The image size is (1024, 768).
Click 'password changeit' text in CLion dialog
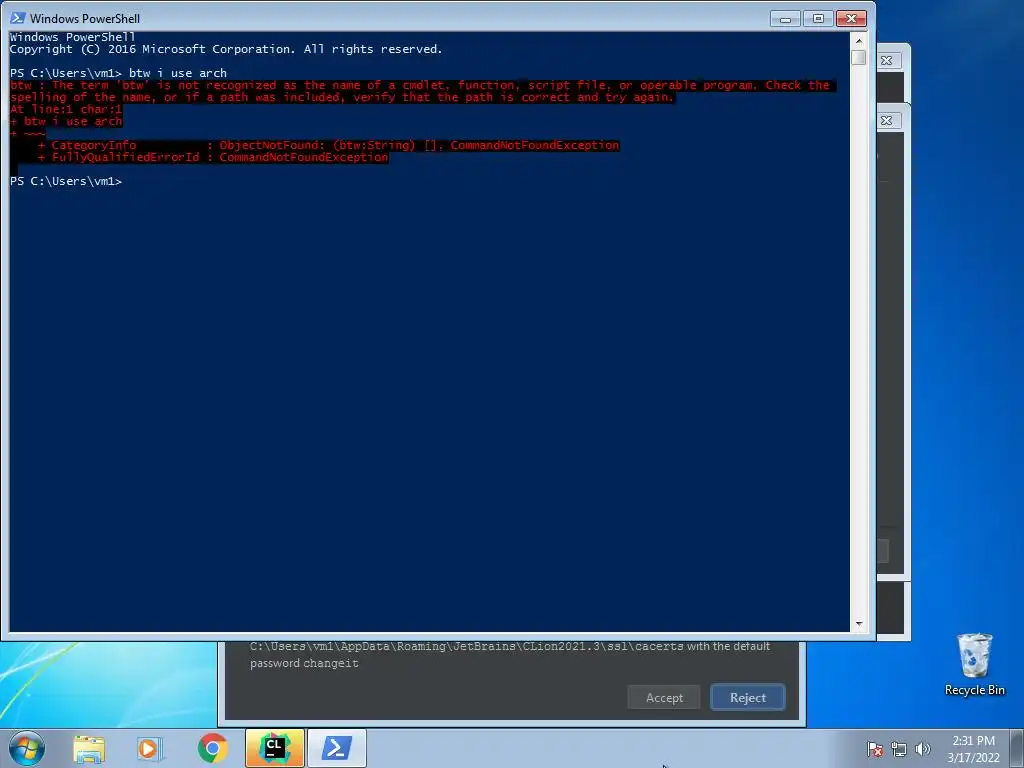pos(304,663)
